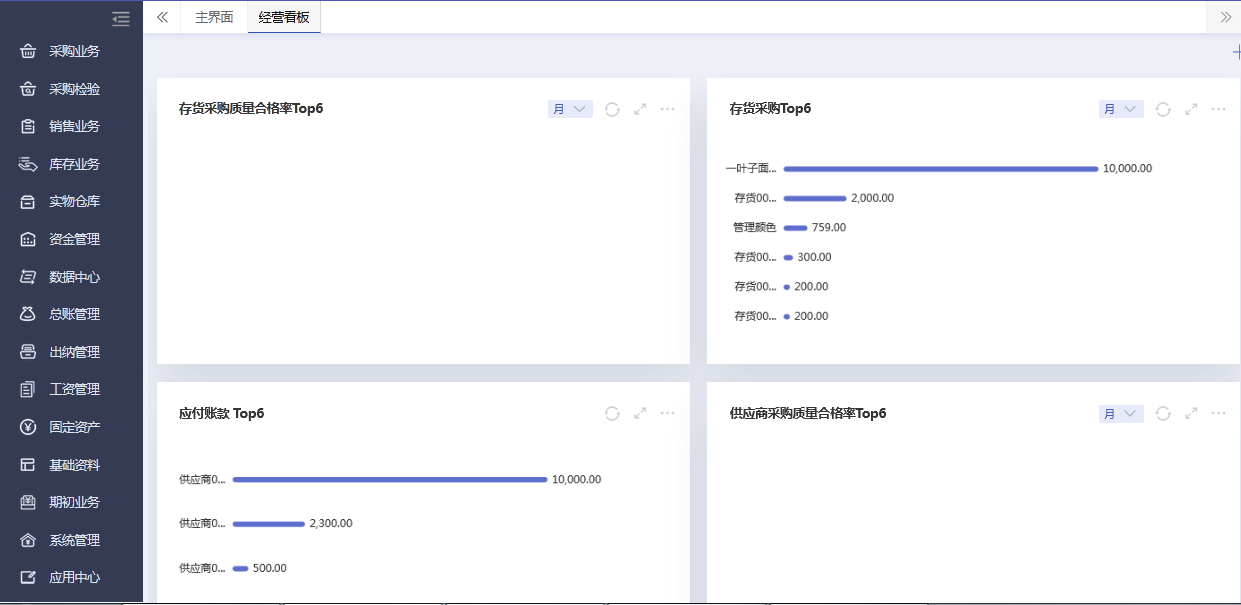Refresh the 供应商采购质量合格率Top6 card

pyautogui.click(x=1163, y=413)
